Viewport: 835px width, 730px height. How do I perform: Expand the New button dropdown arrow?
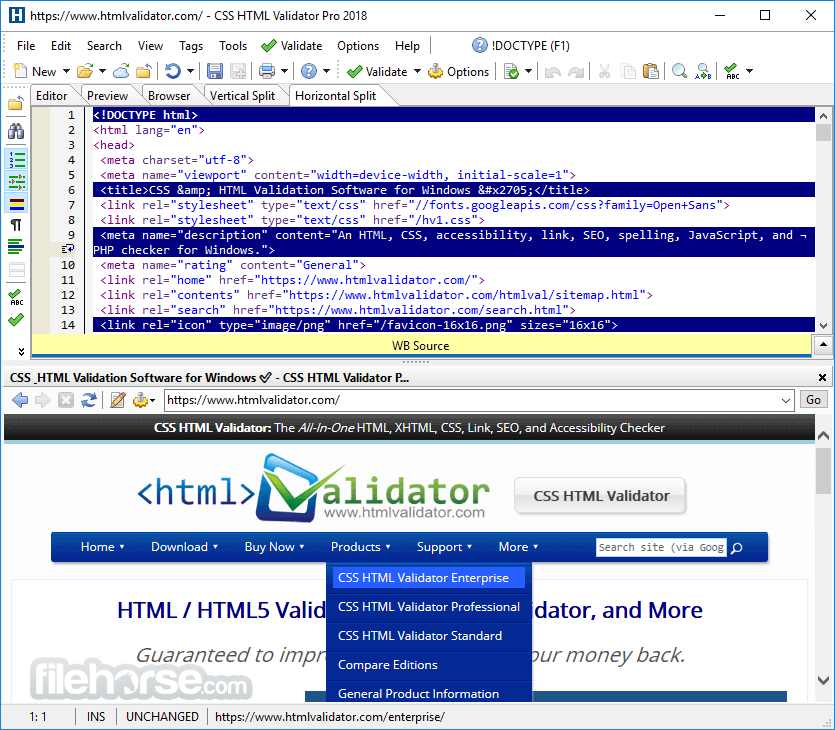pos(67,71)
